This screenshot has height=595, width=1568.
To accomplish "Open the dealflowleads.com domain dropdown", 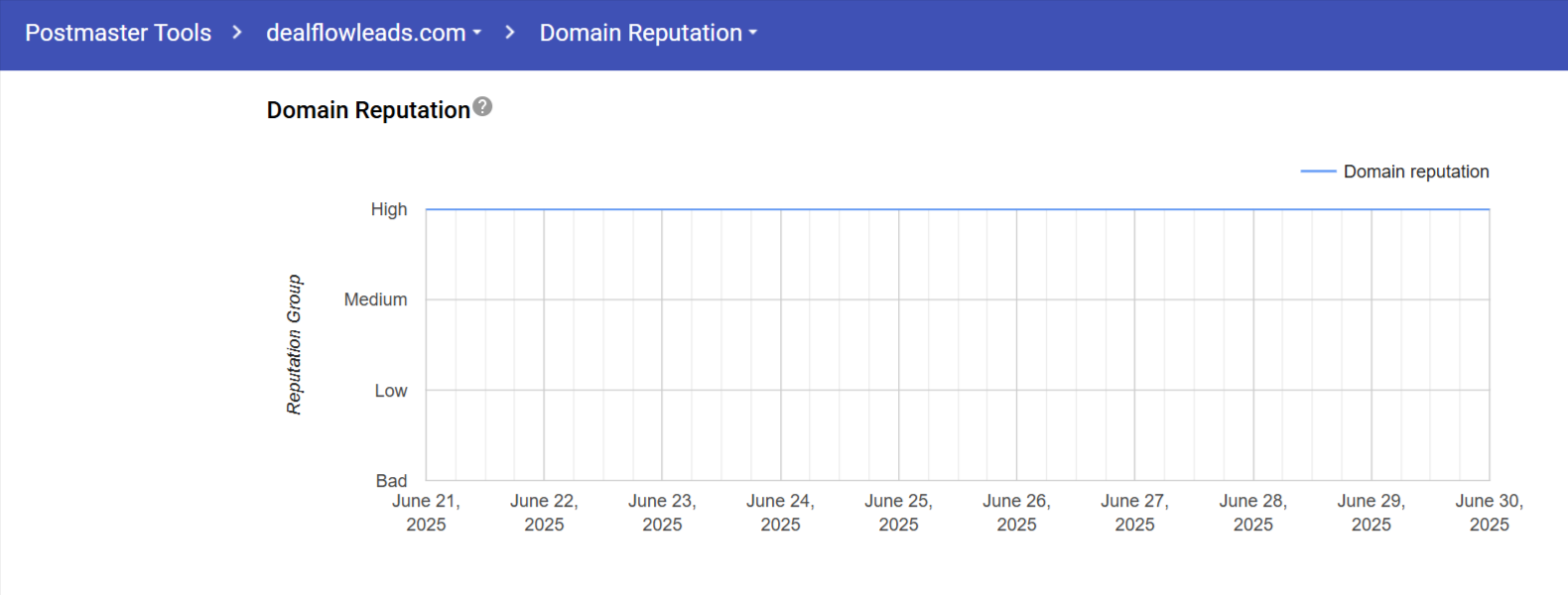I will (x=373, y=33).
